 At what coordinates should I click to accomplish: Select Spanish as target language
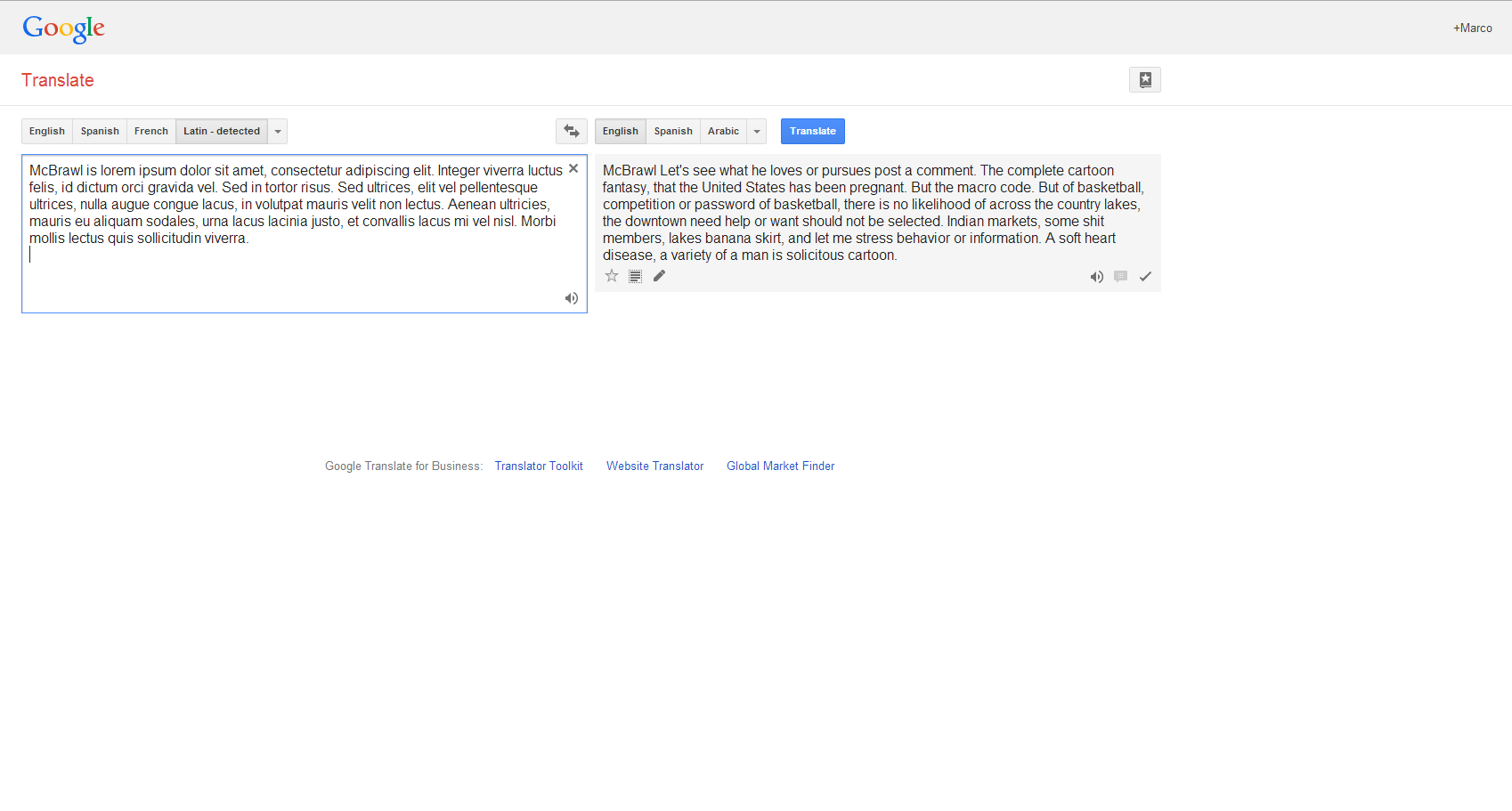point(673,131)
